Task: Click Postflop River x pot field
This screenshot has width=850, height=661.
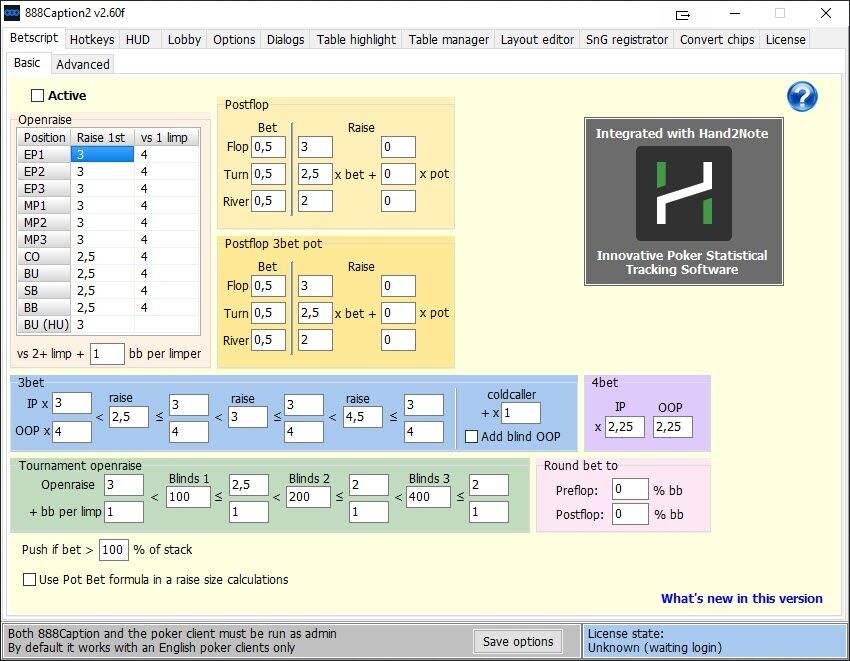Action: [x=398, y=201]
